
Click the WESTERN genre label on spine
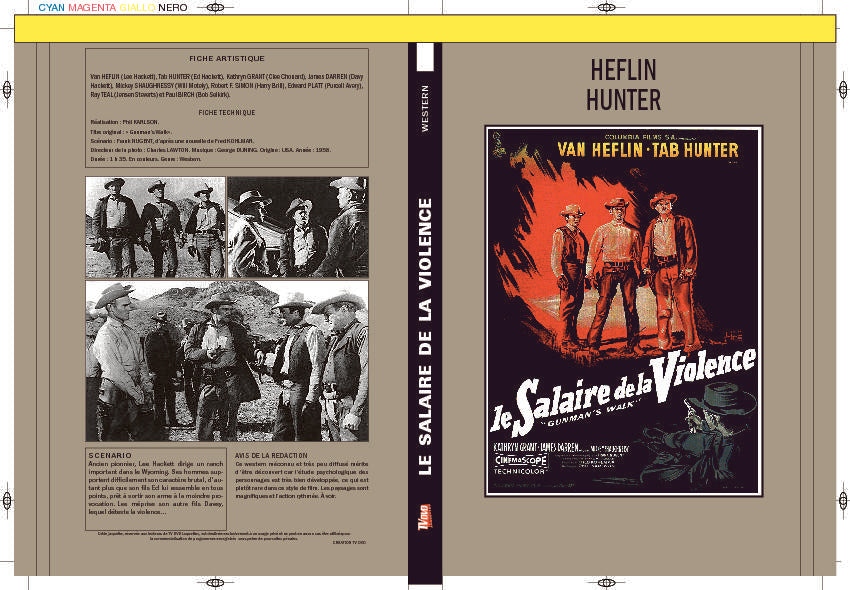pyautogui.click(x=425, y=108)
